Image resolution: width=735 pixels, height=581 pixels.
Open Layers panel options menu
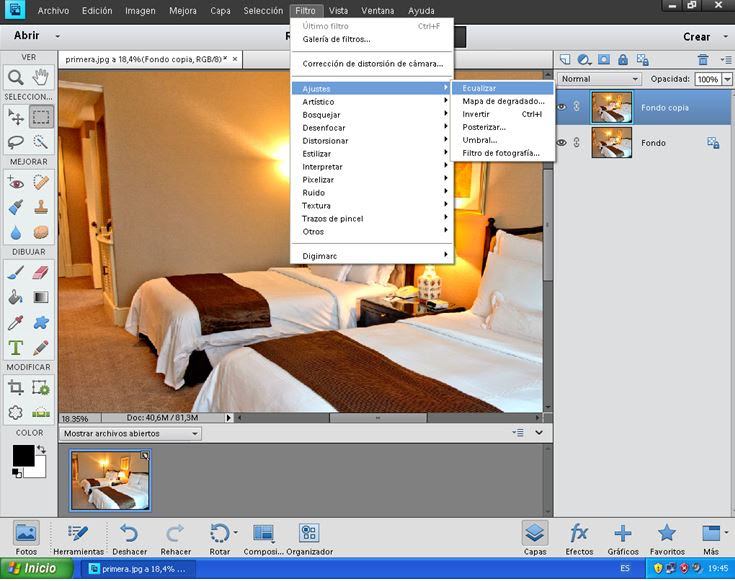726,60
